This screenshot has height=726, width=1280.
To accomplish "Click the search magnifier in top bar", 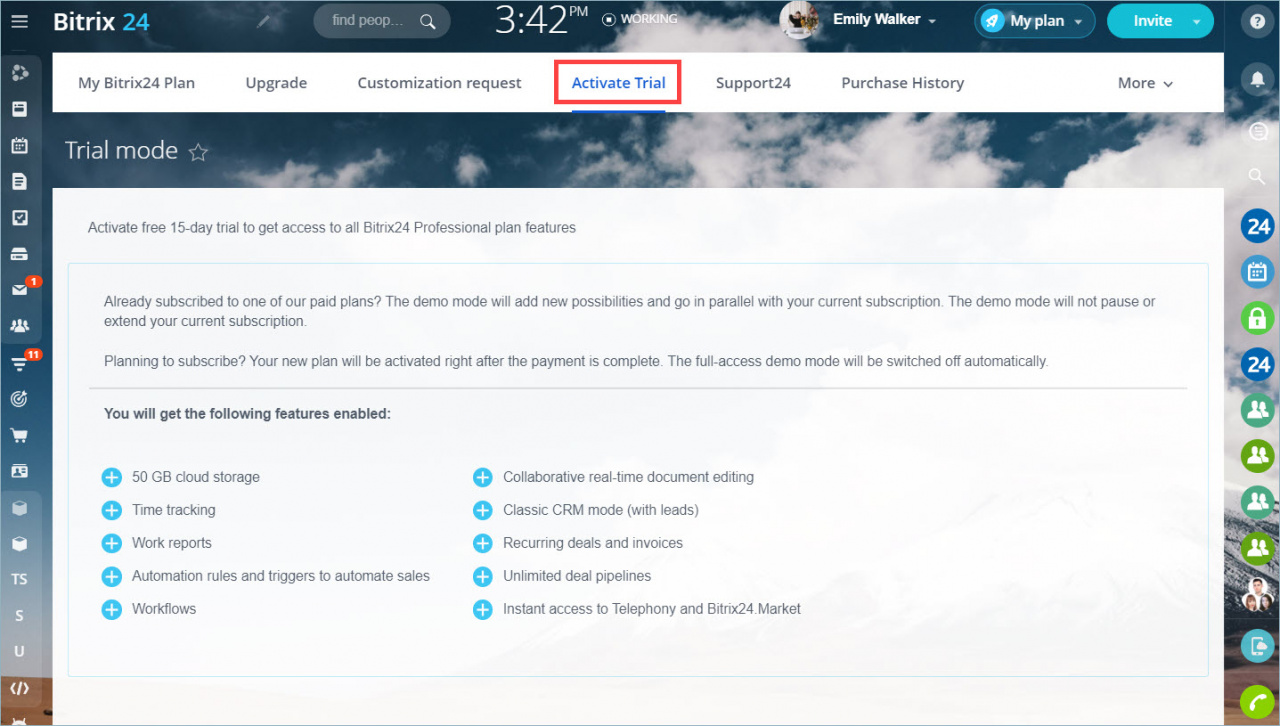I will coord(428,21).
